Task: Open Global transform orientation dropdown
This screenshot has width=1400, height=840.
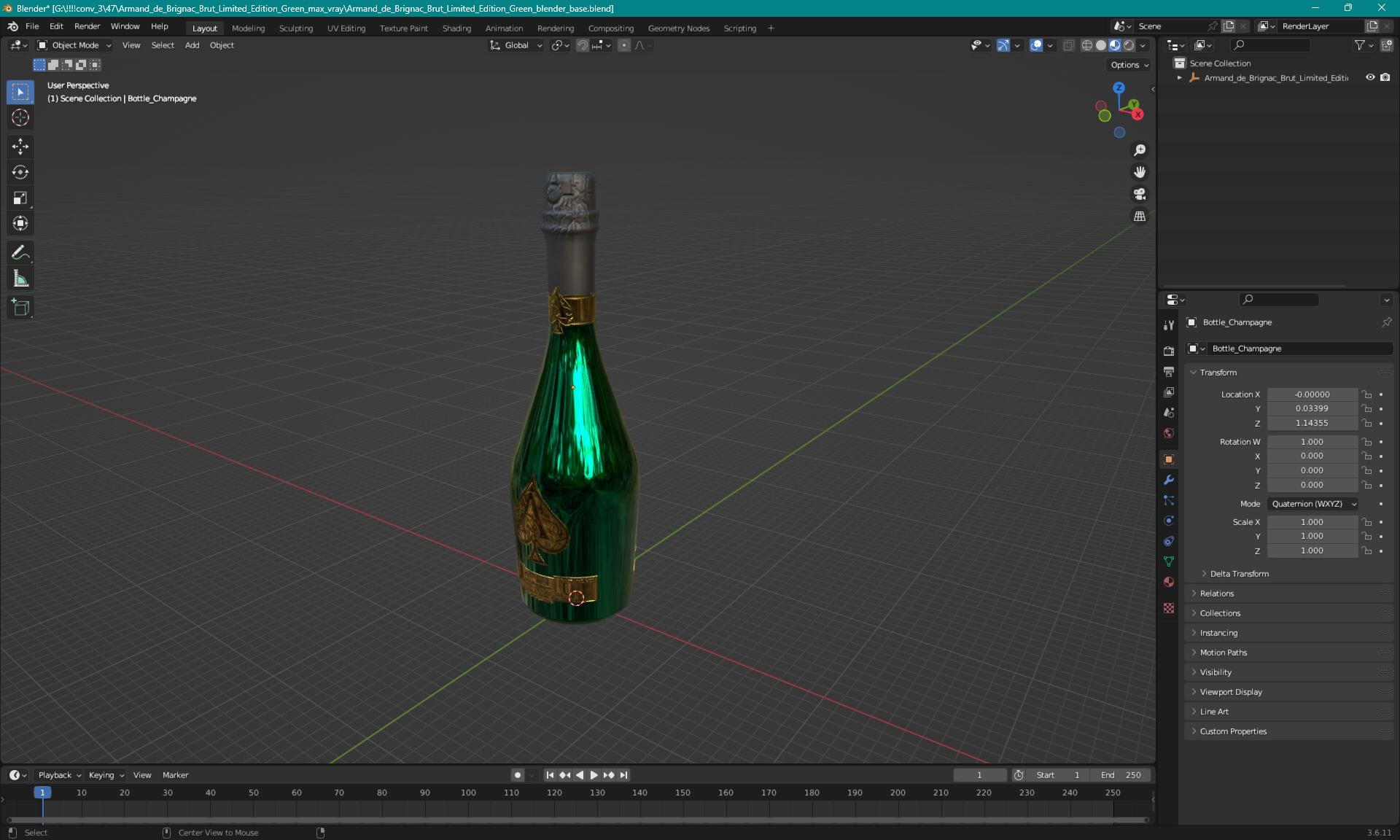Action: point(516,45)
